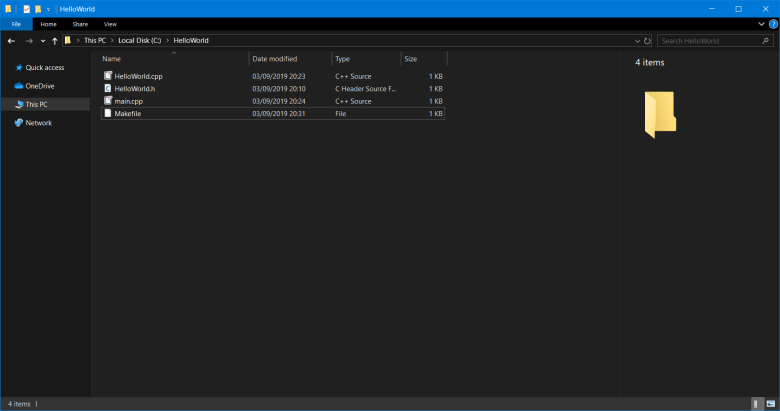Image resolution: width=780 pixels, height=411 pixels.
Task: Select the HelloWorld.h file
Action: (273, 89)
